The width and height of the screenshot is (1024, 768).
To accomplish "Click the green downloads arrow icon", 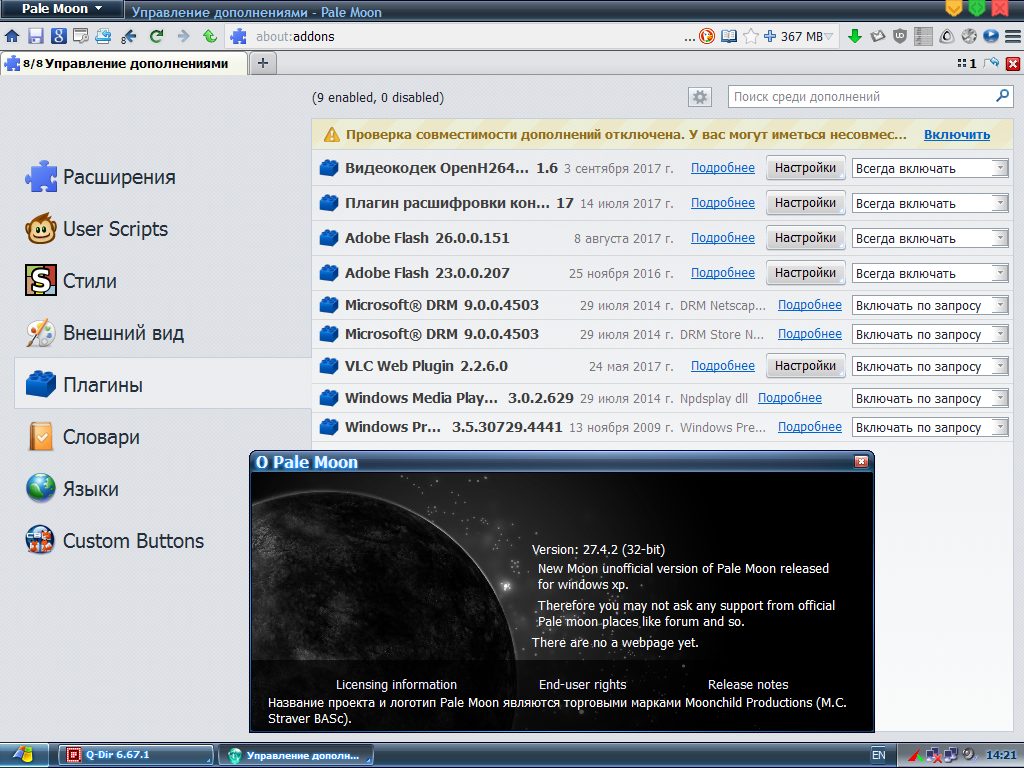I will [854, 36].
